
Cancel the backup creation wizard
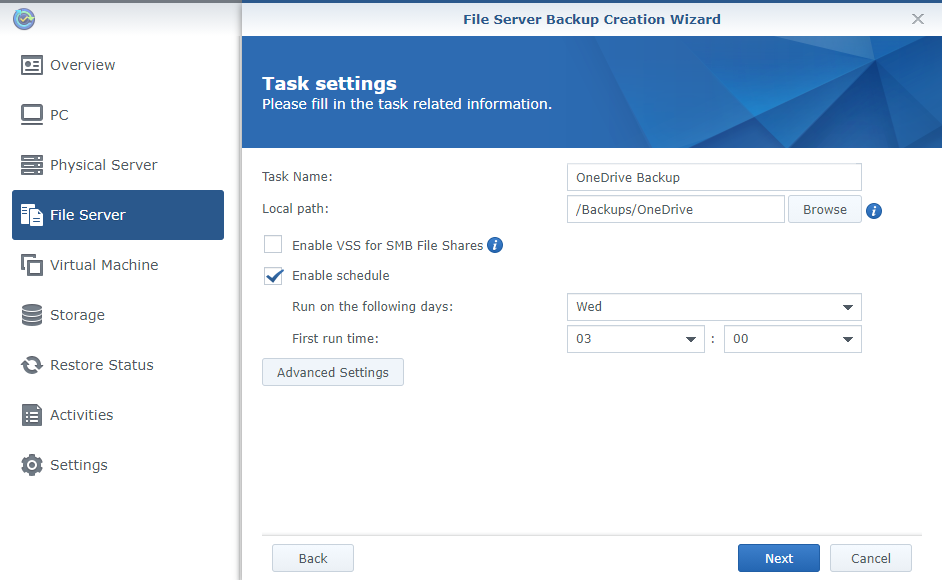(x=871, y=558)
